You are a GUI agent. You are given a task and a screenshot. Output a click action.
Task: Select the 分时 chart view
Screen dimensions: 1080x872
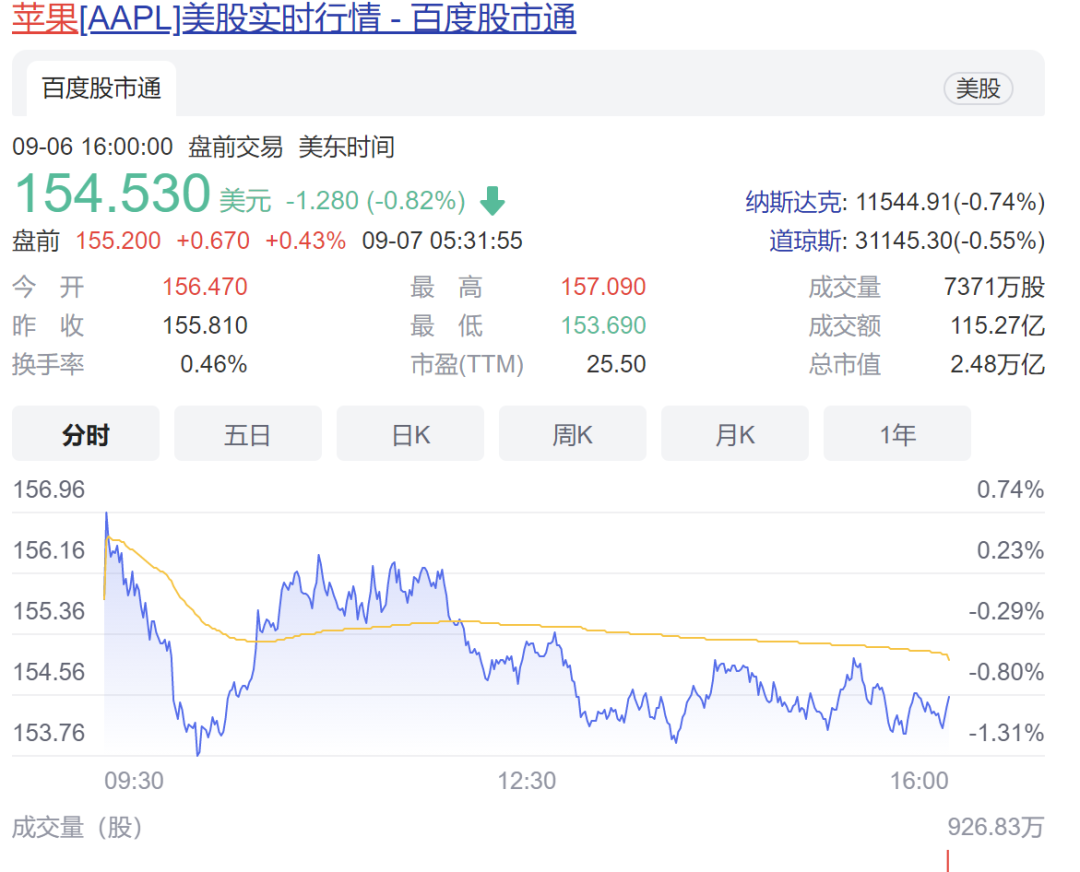85,433
